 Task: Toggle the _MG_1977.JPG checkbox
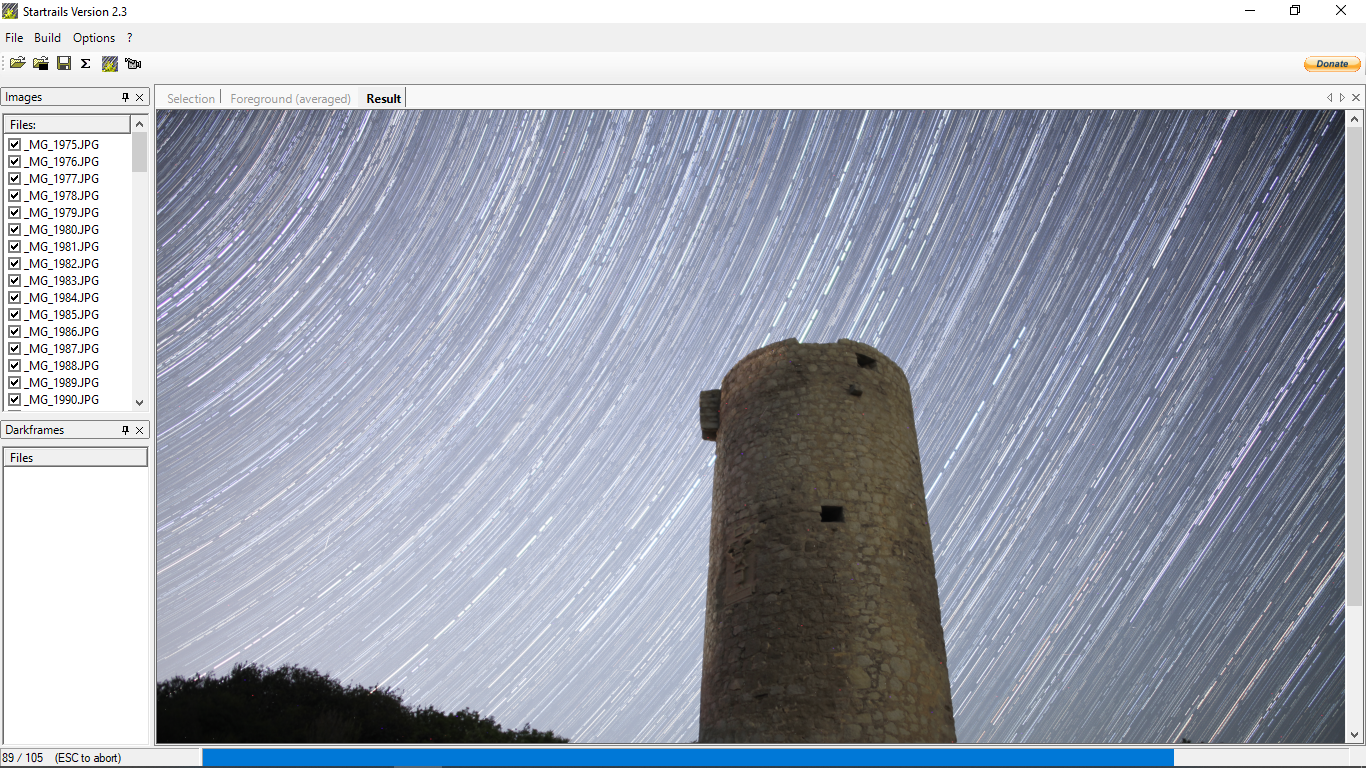click(x=15, y=179)
